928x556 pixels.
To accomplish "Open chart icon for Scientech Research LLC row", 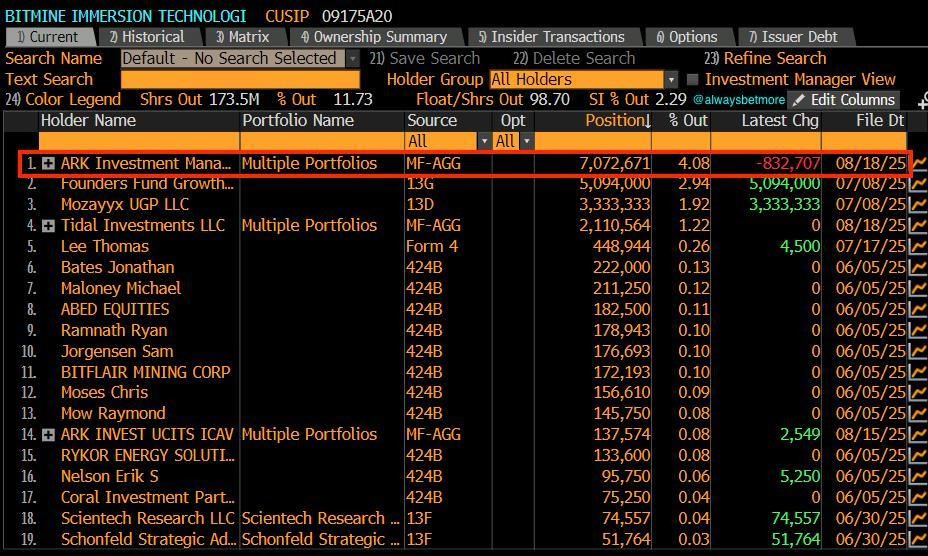I will click(919, 519).
